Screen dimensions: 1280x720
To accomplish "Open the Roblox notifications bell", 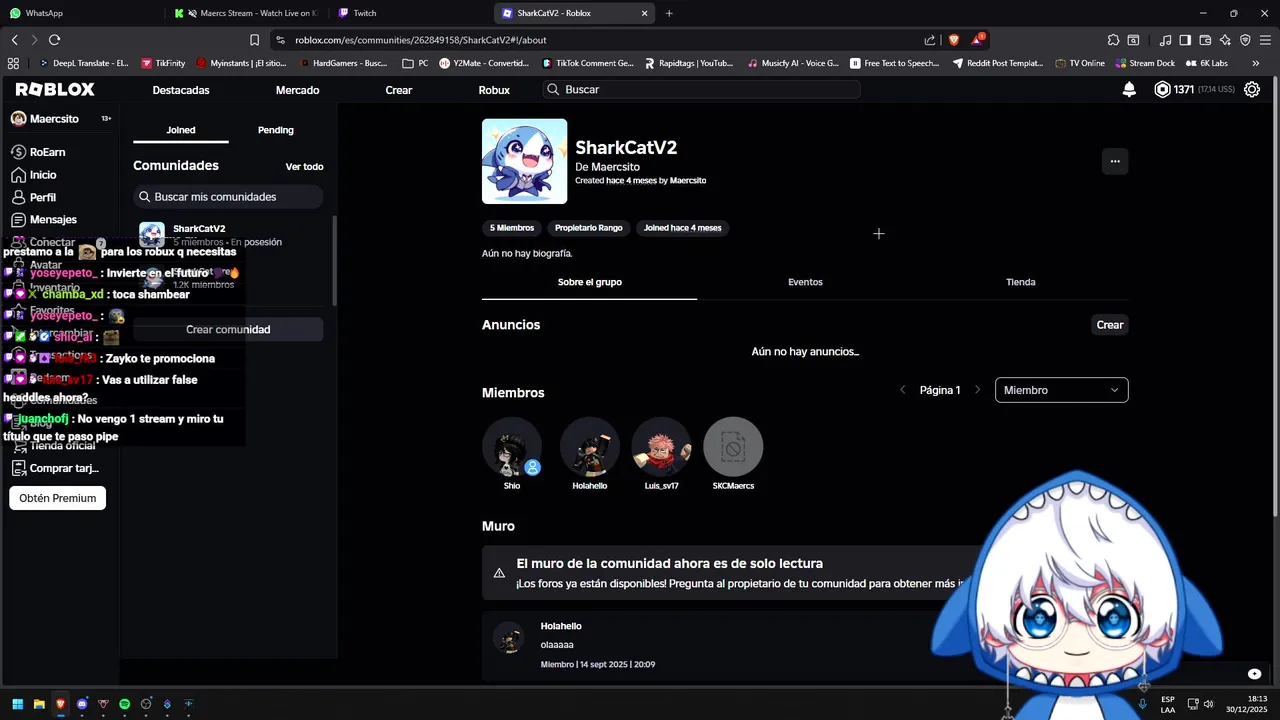I will [x=1129, y=89].
